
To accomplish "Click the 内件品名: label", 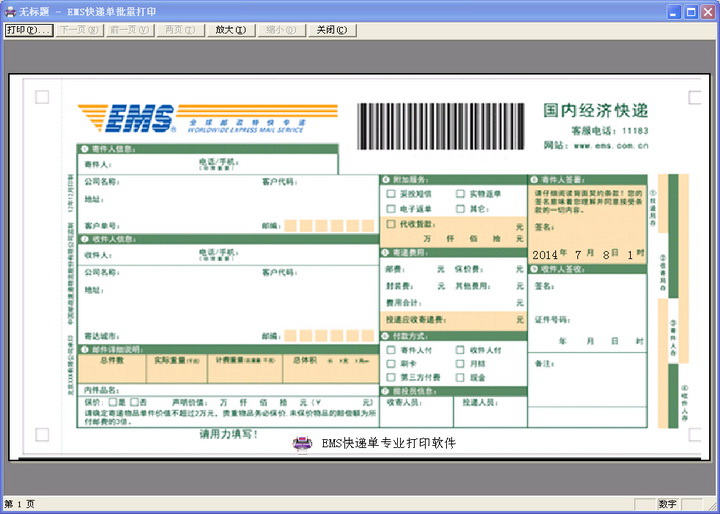I will (x=102, y=390).
